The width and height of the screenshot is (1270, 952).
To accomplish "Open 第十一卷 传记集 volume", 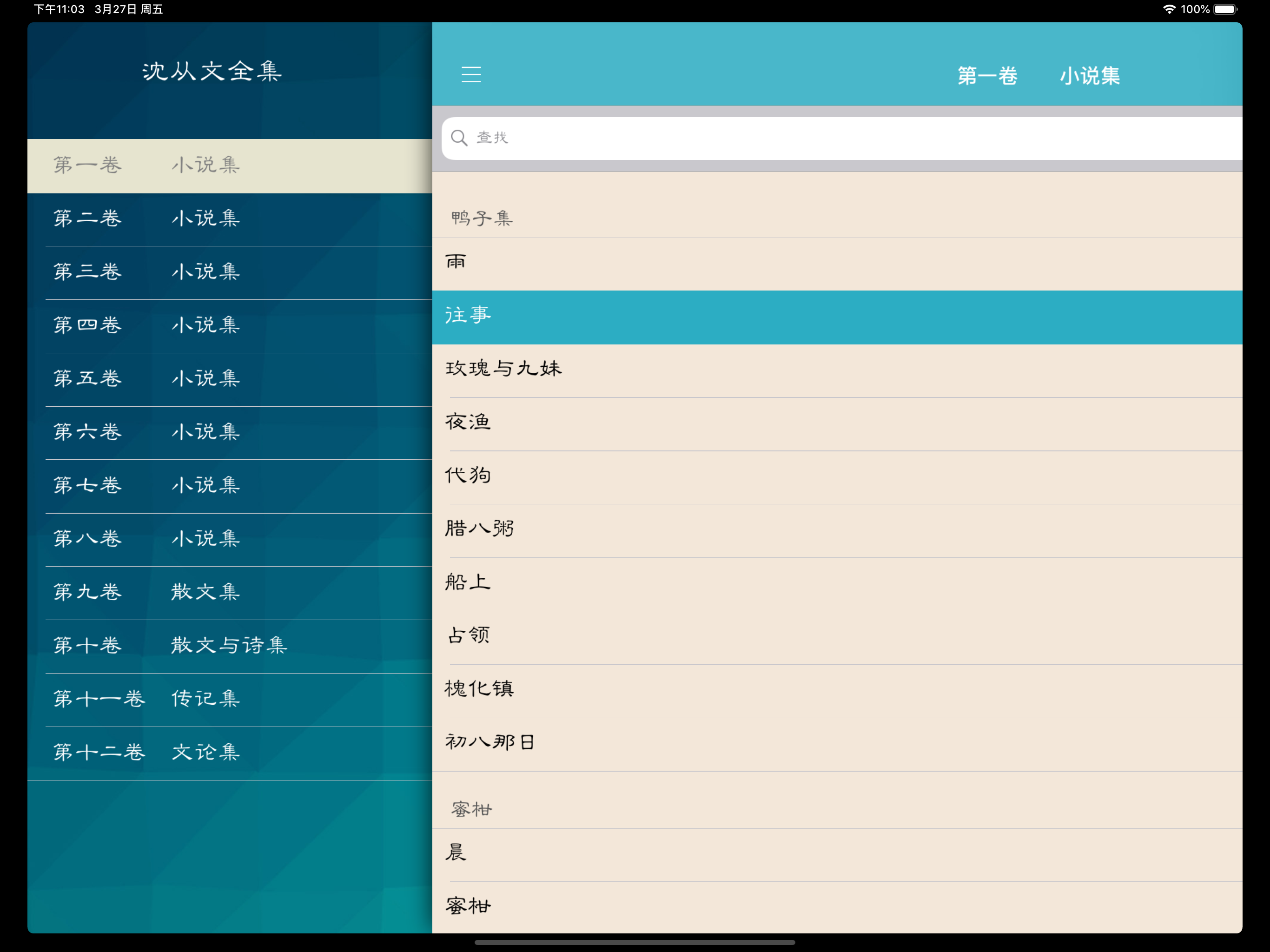I will 230,700.
